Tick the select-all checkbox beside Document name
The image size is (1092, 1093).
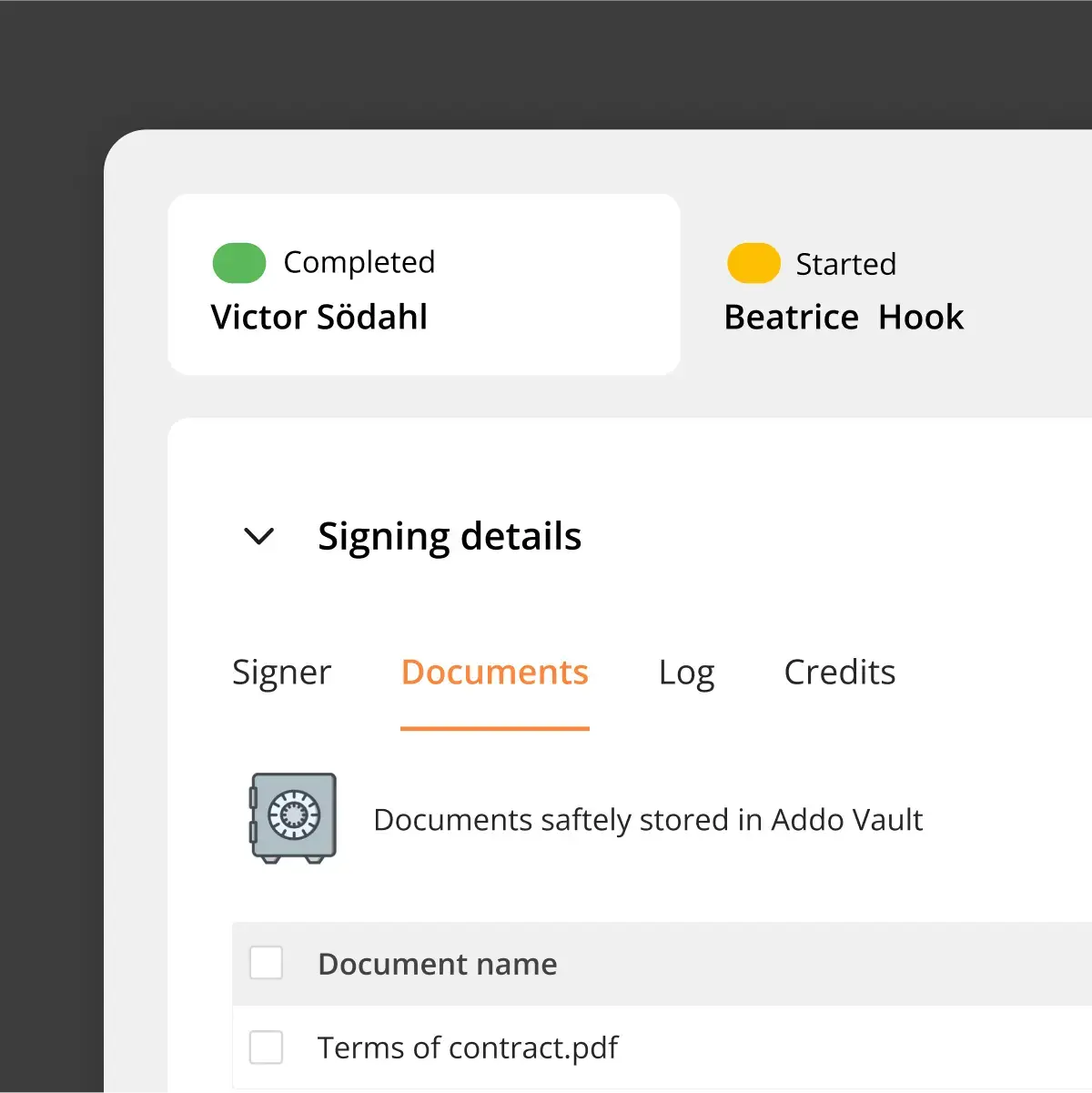(x=267, y=963)
